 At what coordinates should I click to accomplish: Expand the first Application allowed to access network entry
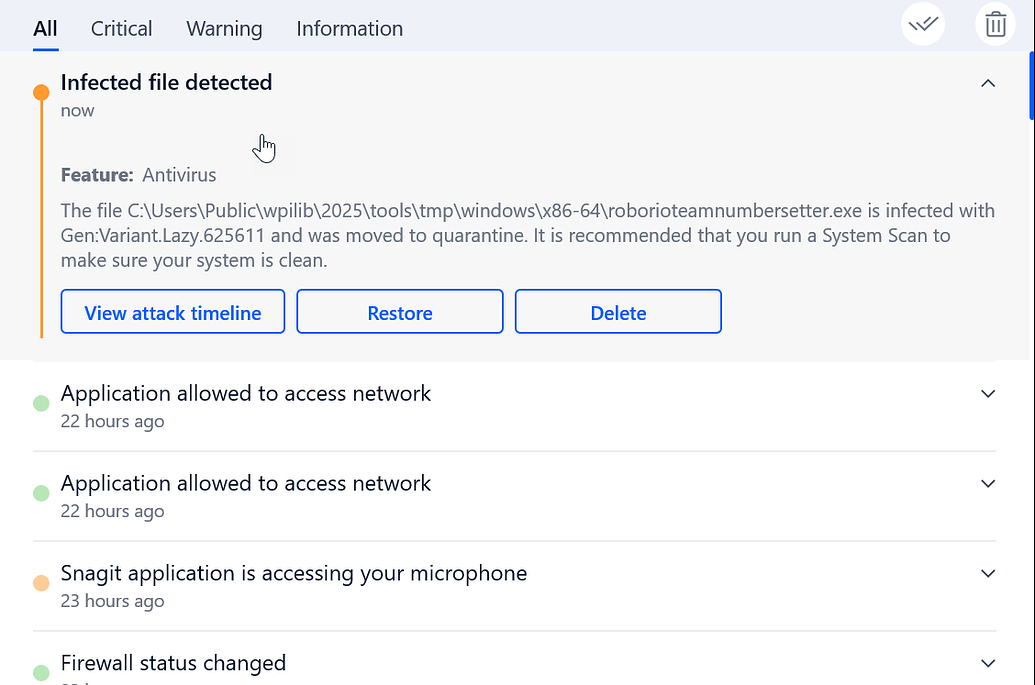pyautogui.click(x=987, y=394)
